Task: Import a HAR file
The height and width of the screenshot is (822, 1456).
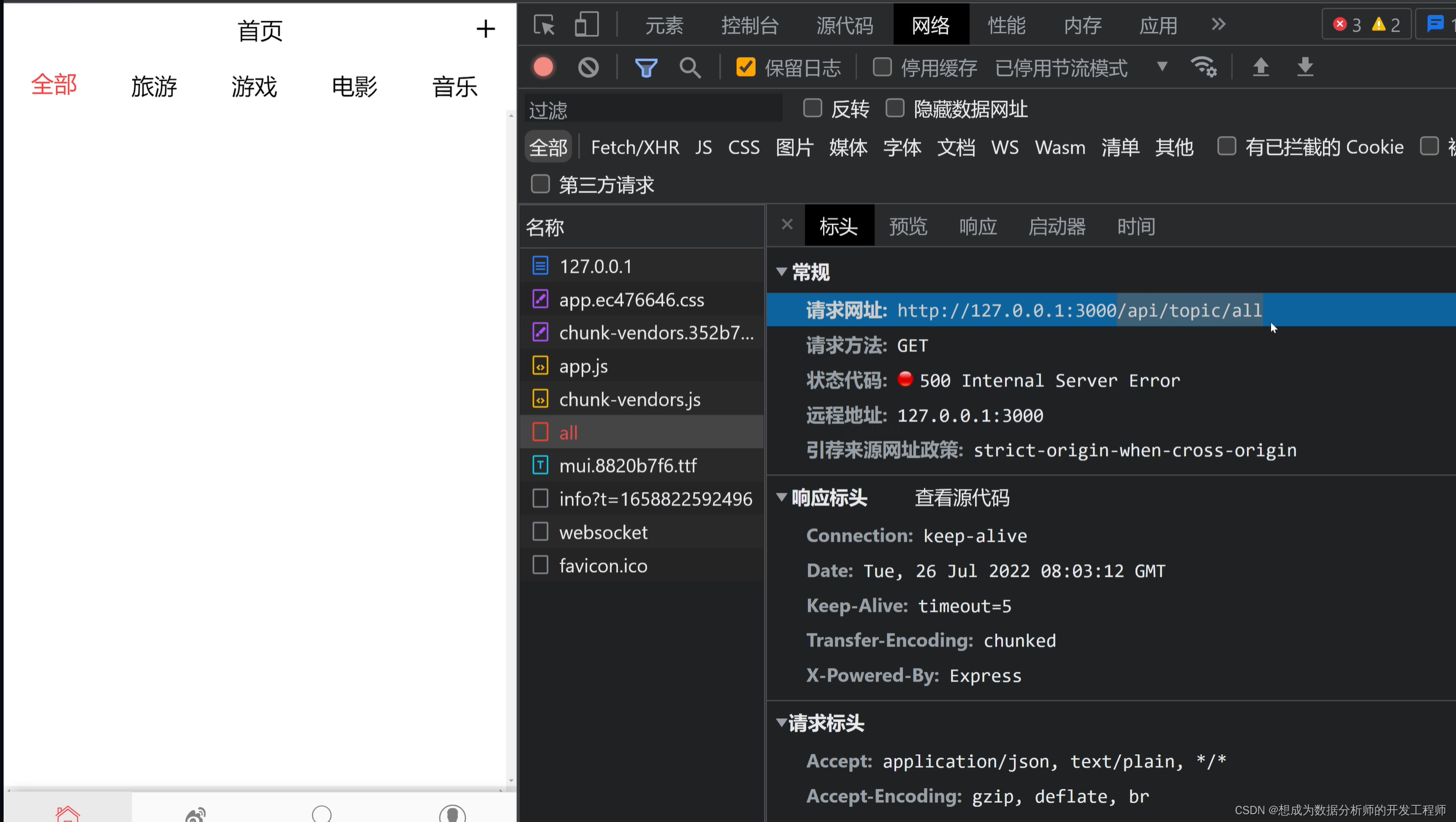Action: pos(1261,67)
